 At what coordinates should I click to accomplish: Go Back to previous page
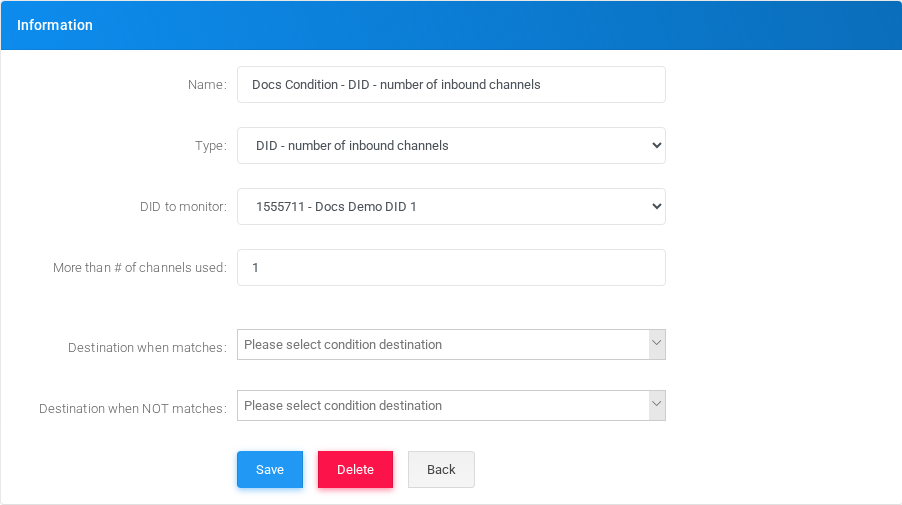[441, 469]
